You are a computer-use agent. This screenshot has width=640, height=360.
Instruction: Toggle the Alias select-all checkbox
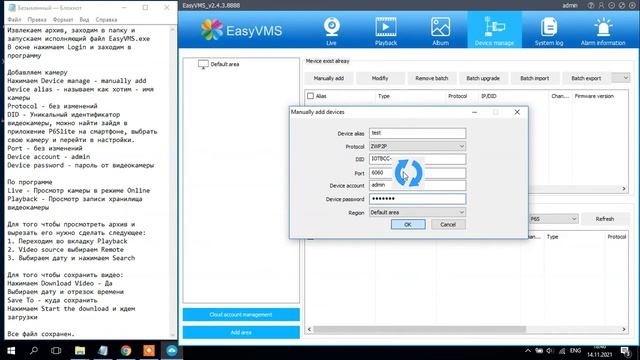coord(310,96)
